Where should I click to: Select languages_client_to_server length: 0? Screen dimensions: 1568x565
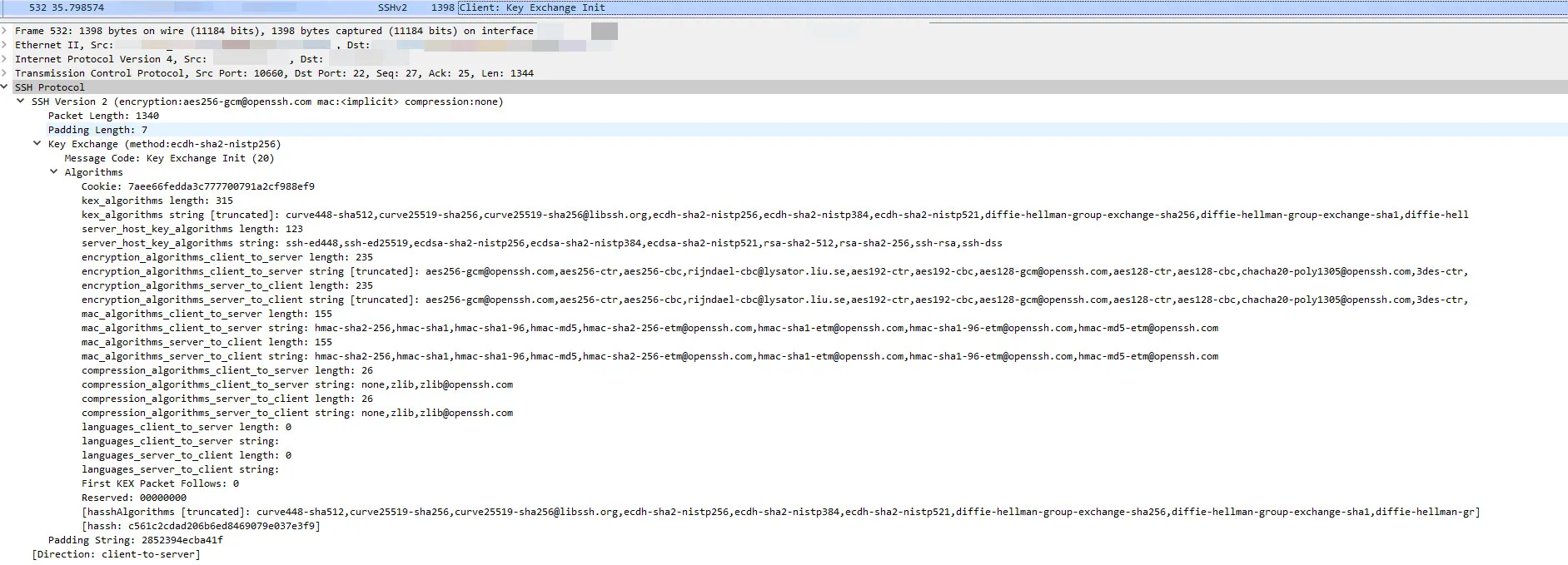pos(187,427)
